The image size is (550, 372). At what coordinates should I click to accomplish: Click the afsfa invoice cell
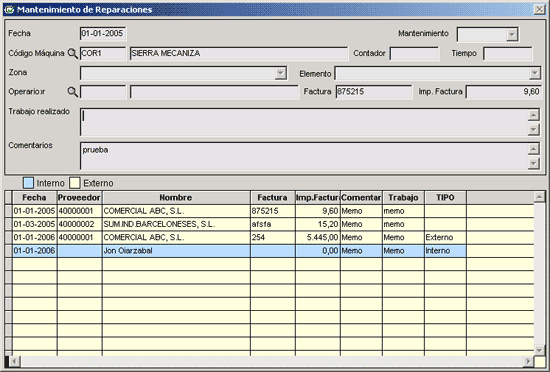click(273, 224)
